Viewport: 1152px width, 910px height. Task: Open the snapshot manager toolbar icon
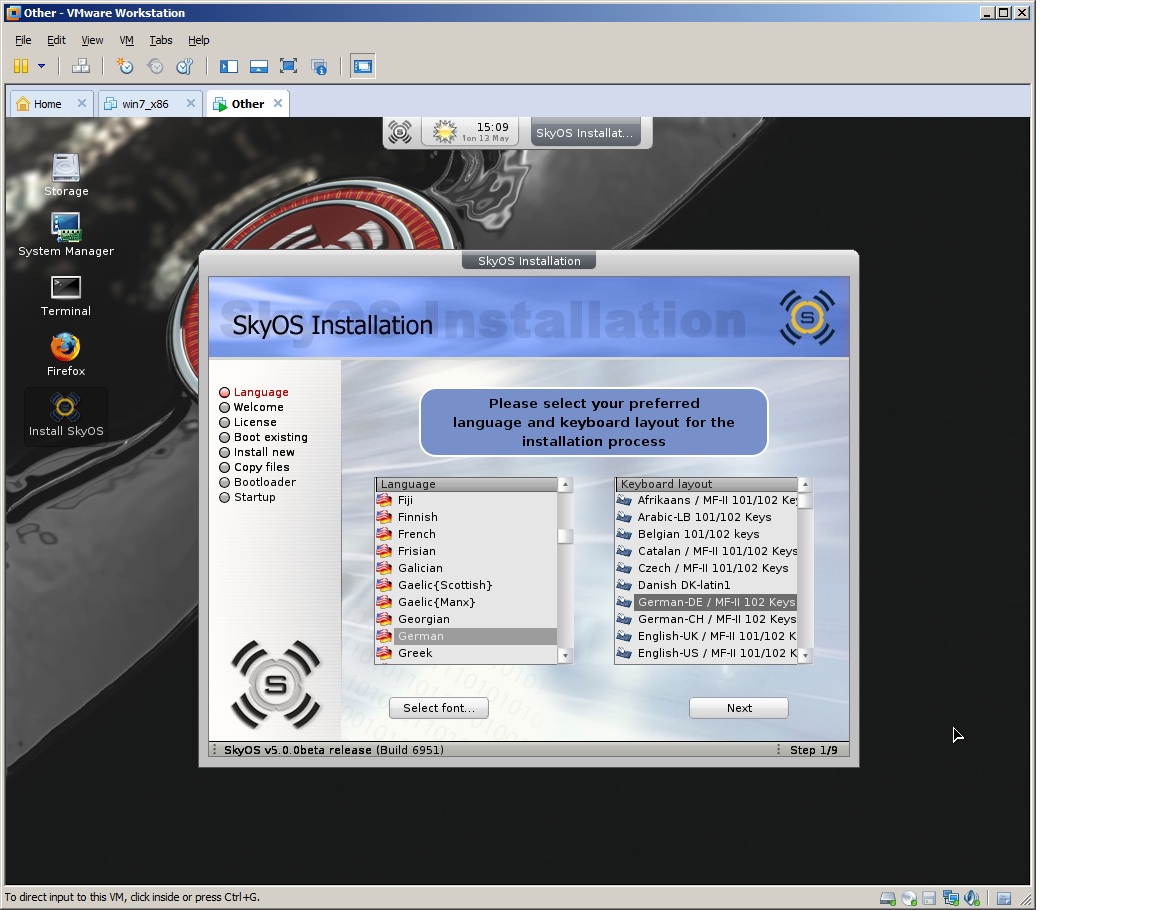[x=184, y=66]
